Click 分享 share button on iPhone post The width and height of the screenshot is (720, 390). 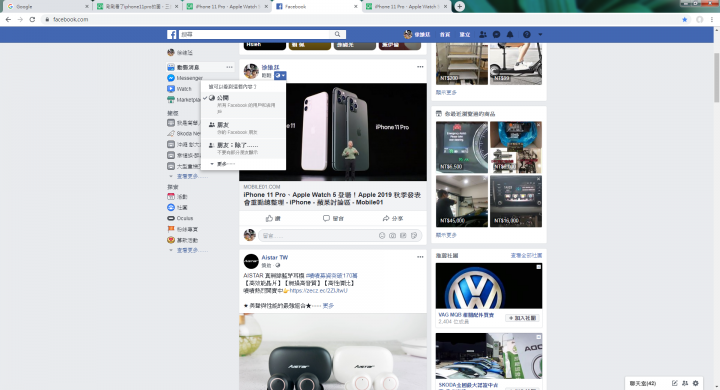point(393,219)
